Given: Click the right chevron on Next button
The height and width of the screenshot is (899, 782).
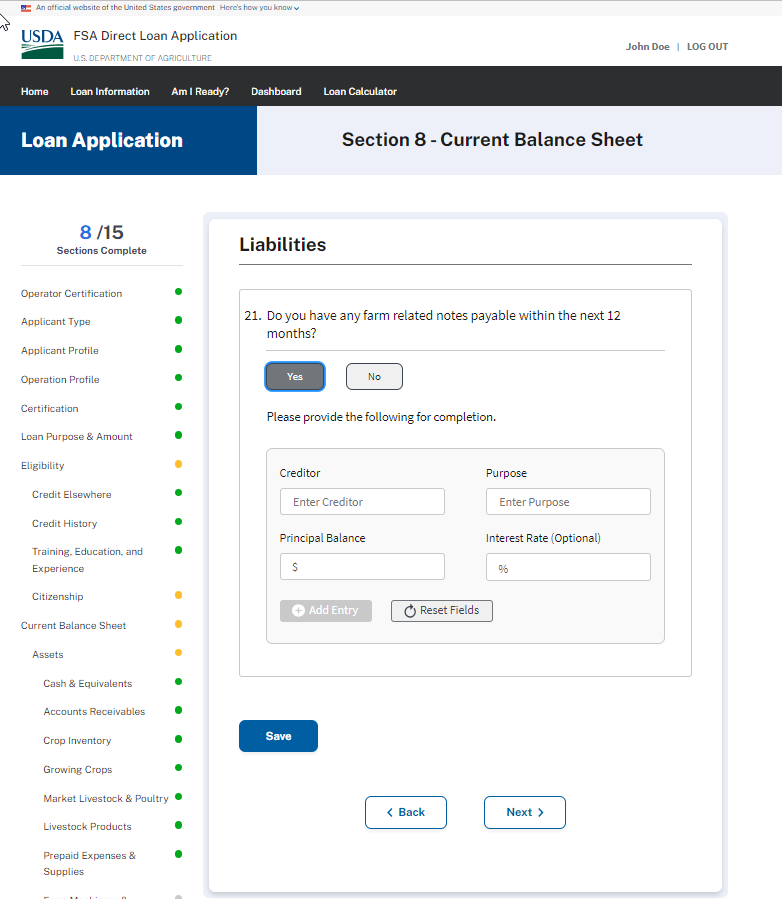Looking at the screenshot, I should tap(541, 812).
